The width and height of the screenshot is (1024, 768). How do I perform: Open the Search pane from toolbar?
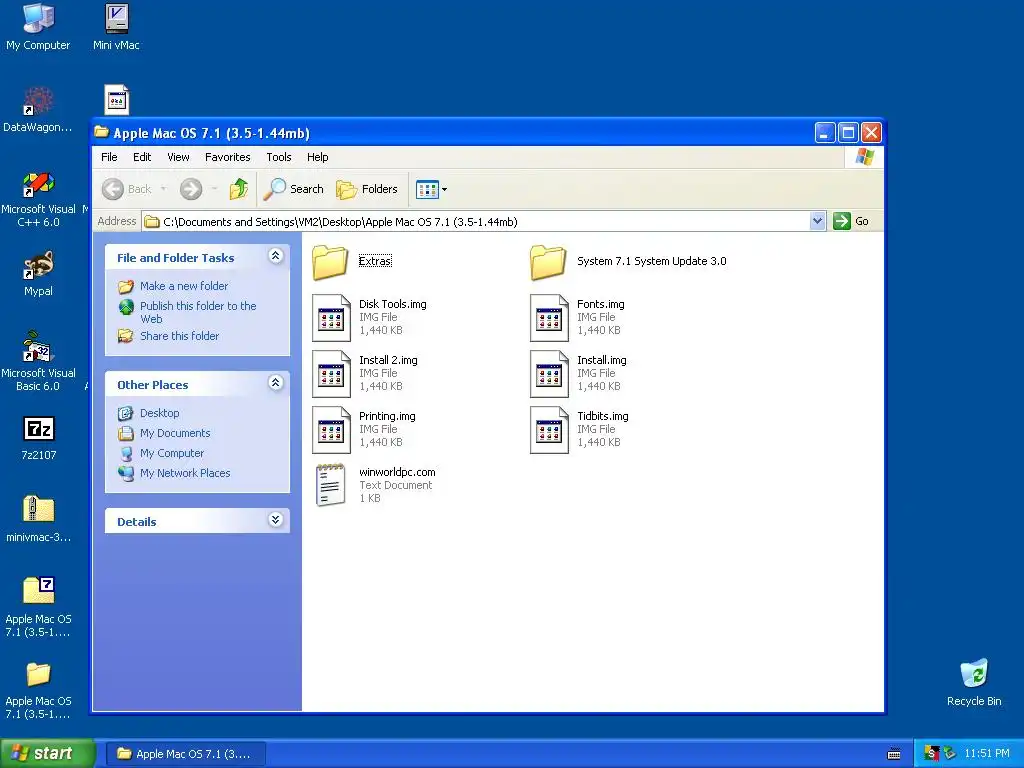pos(293,189)
